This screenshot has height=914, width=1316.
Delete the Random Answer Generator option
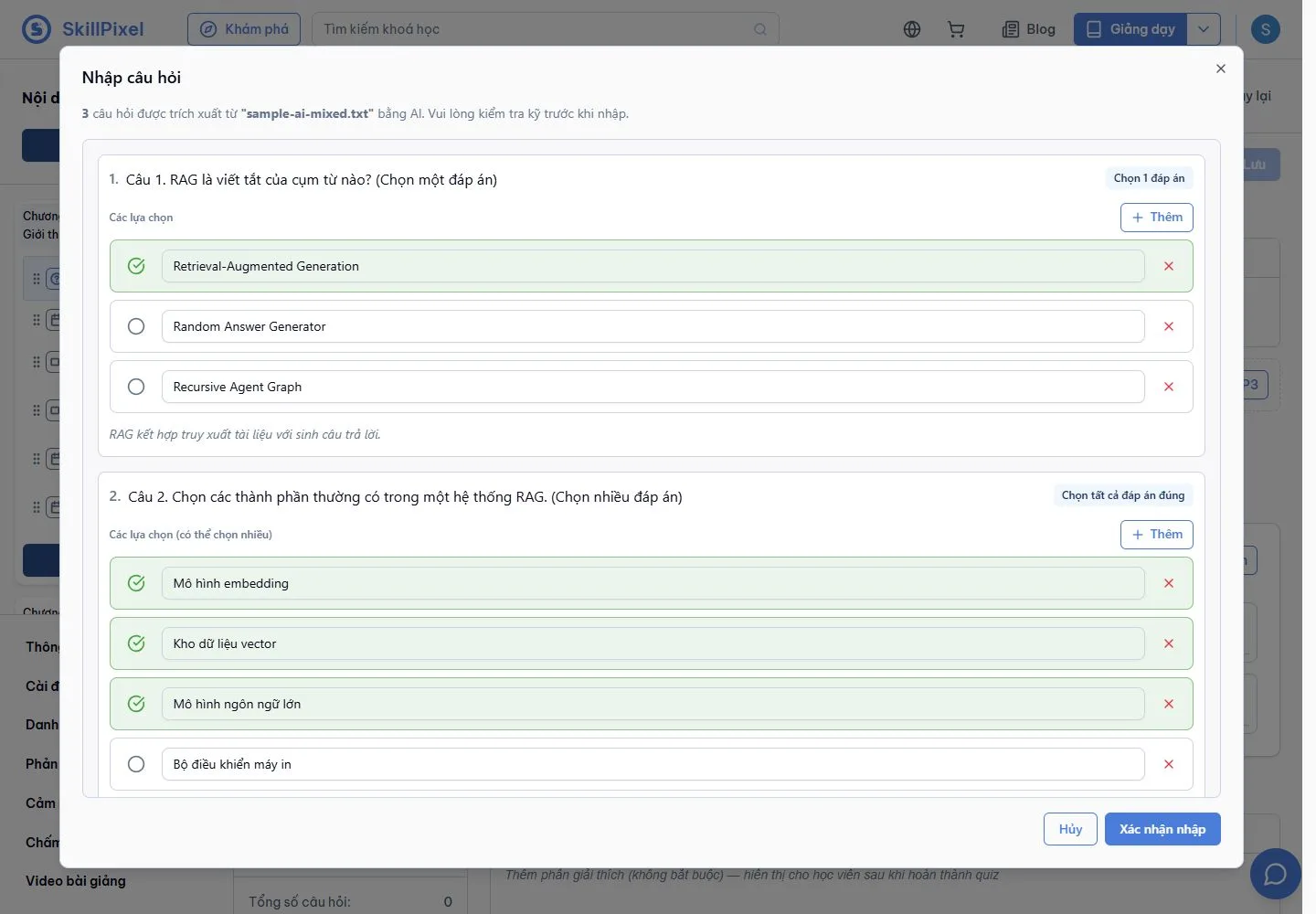pos(1168,326)
